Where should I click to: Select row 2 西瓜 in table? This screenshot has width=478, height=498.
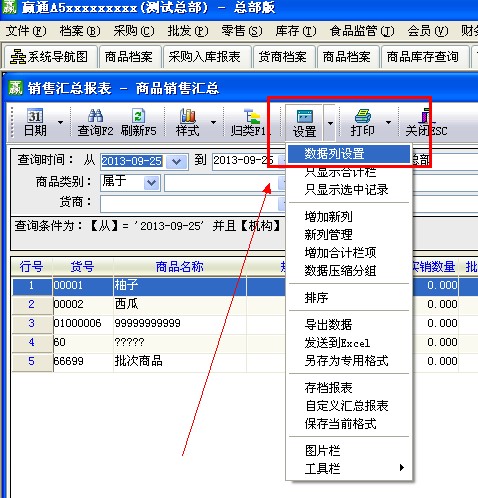148,304
